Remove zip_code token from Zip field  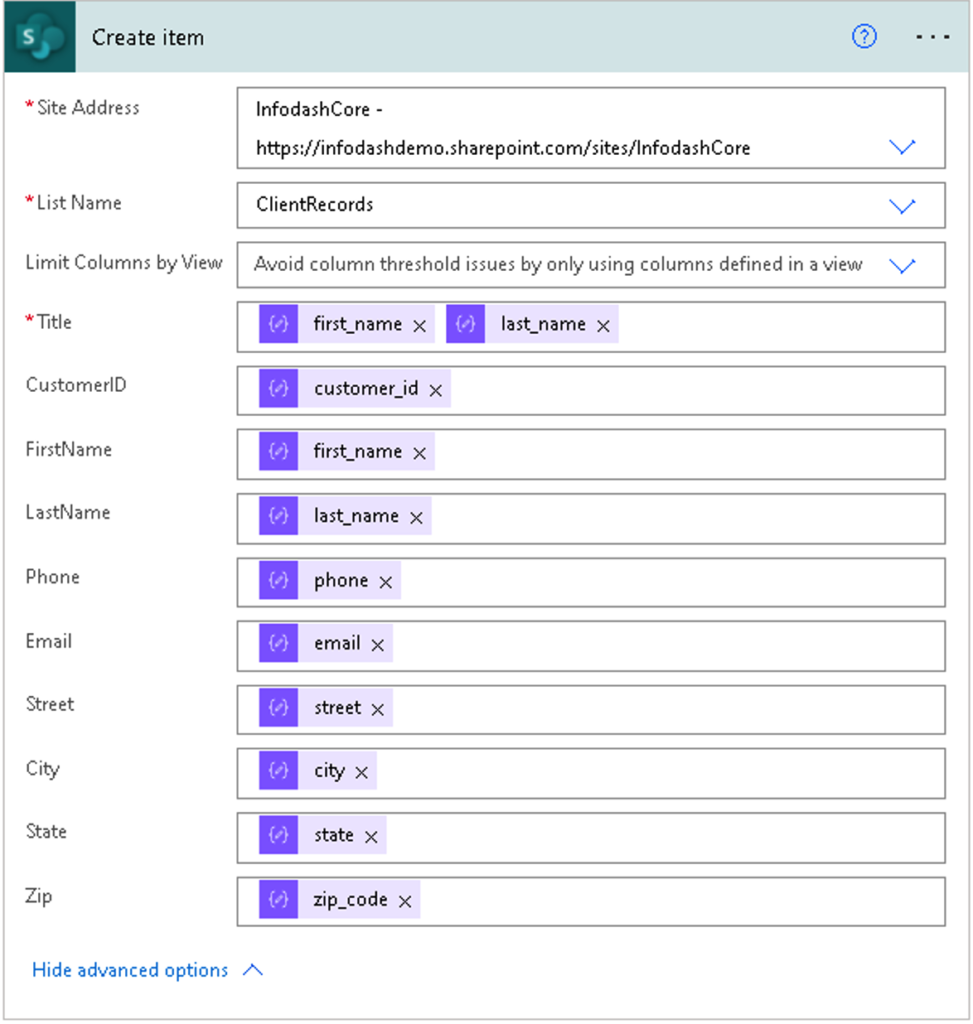point(405,901)
